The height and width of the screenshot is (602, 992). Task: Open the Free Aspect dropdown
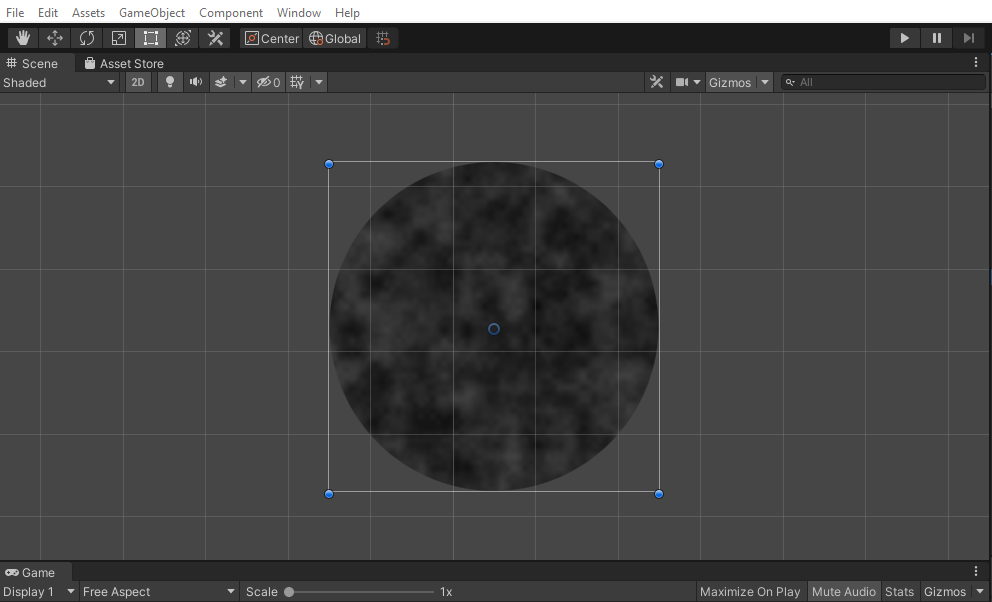click(155, 591)
